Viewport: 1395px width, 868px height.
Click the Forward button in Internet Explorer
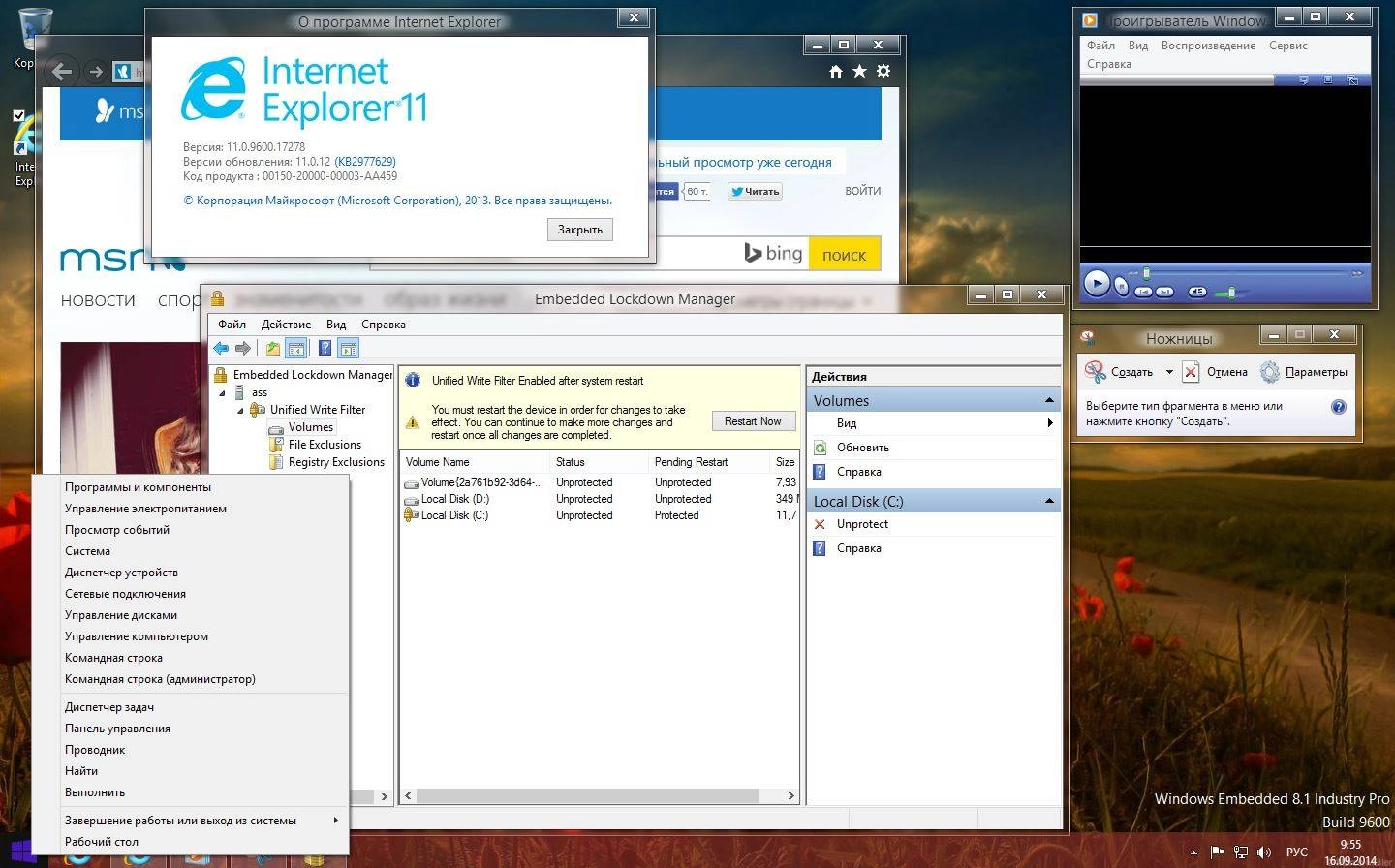[x=95, y=71]
